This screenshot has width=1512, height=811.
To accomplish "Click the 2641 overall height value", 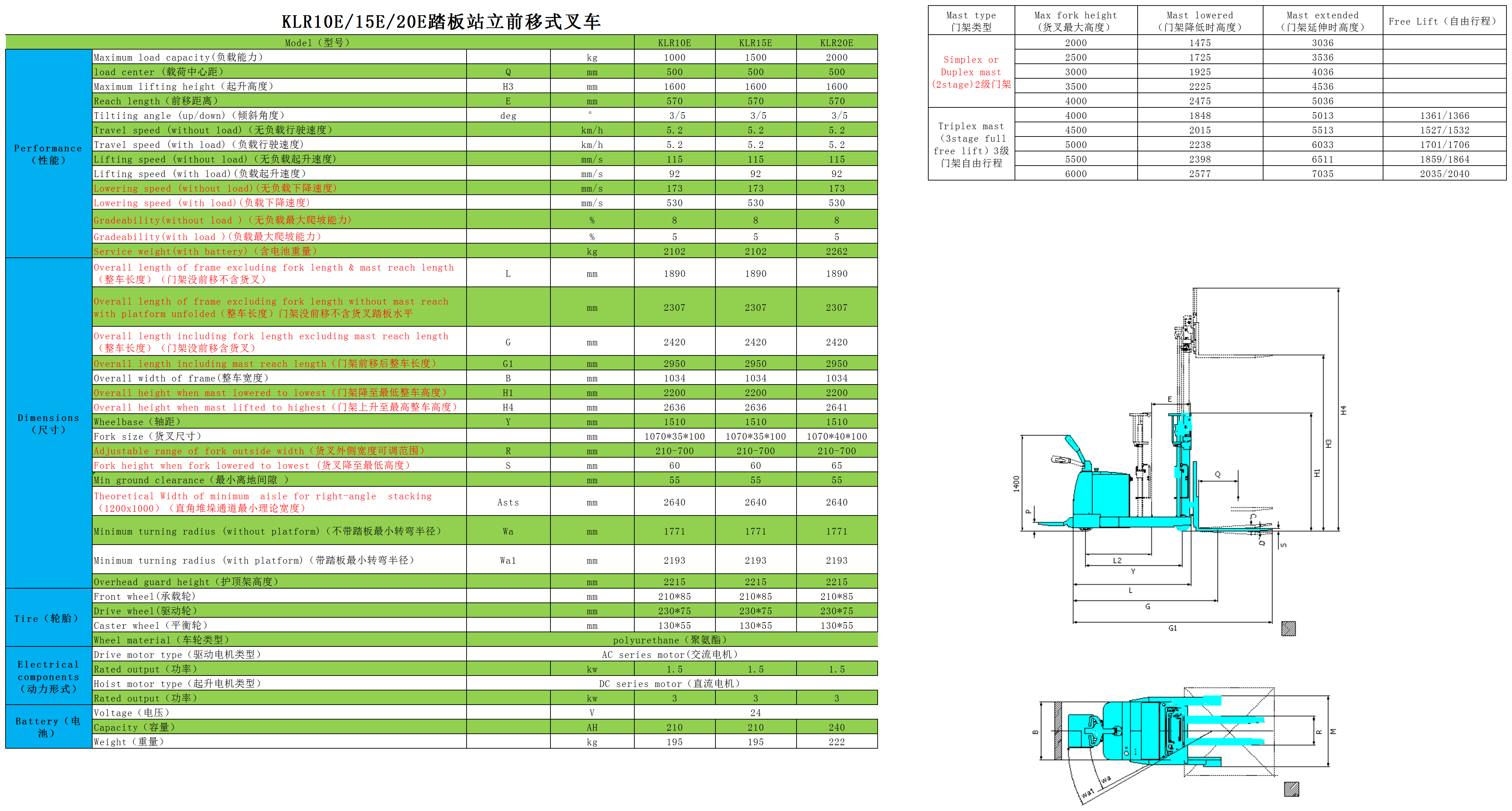I will point(836,407).
